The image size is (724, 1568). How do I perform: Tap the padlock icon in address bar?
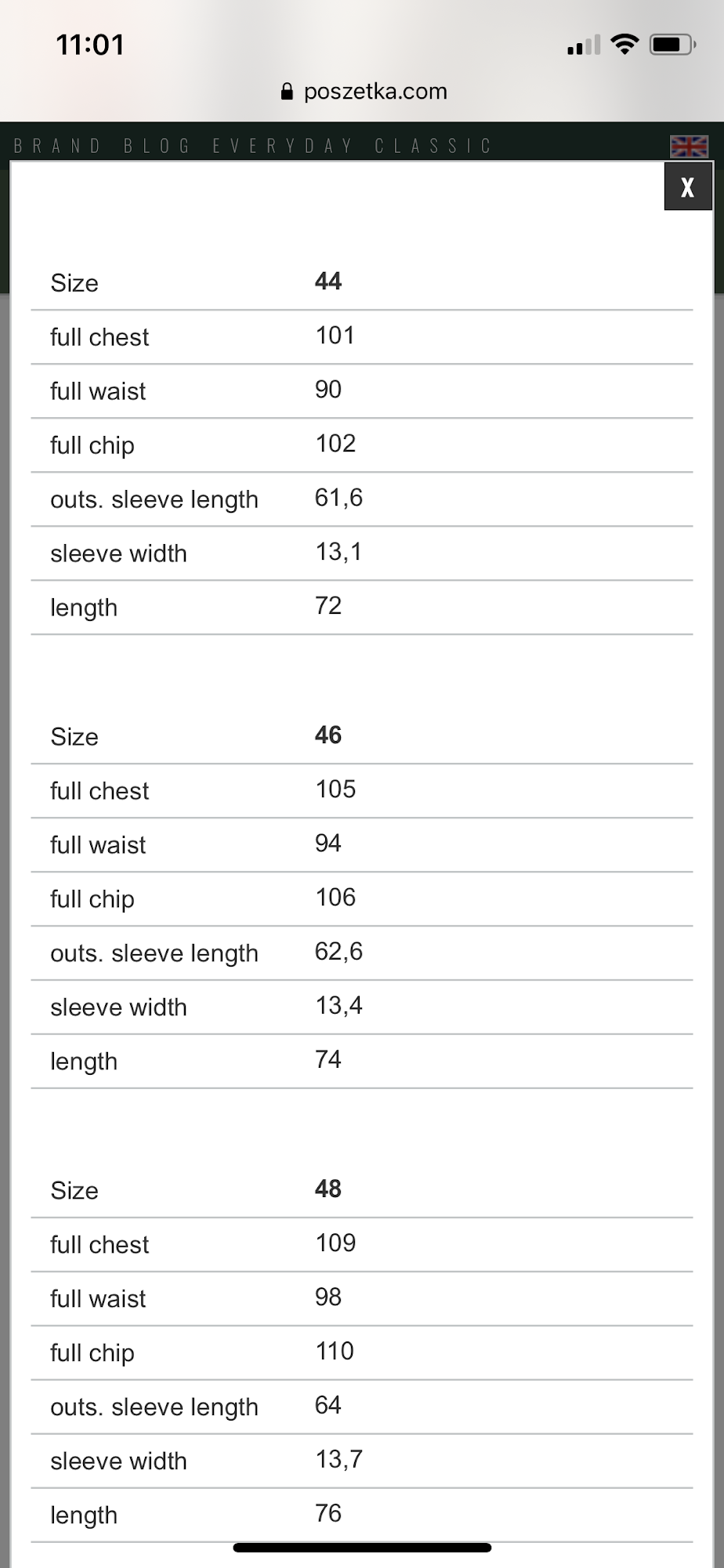click(x=287, y=92)
